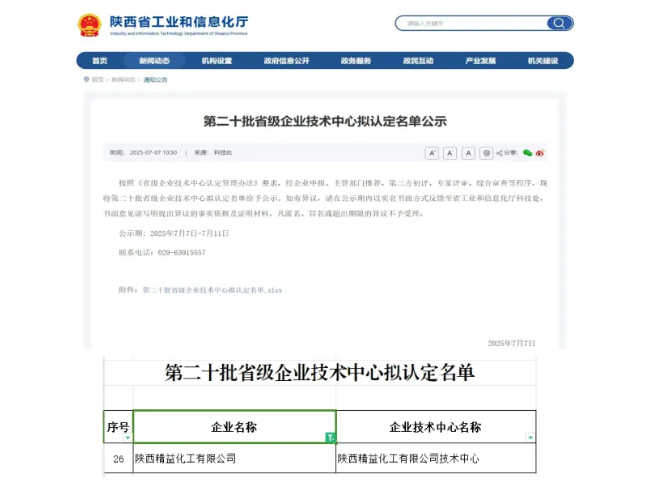Open the 企业名称 column filter dropdown
Viewport: 647px width, 482px height.
pyautogui.click(x=329, y=437)
